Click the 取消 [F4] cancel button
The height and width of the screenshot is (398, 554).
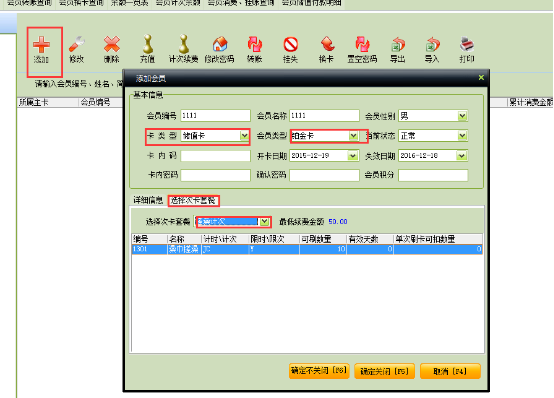click(450, 371)
